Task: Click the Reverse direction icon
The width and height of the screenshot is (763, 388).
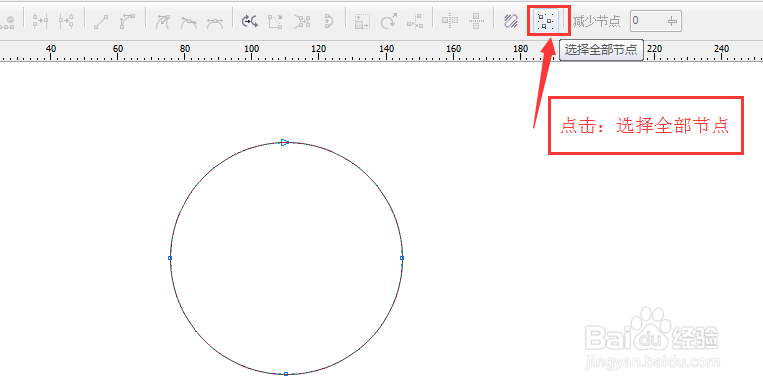Action: pyautogui.click(x=250, y=21)
